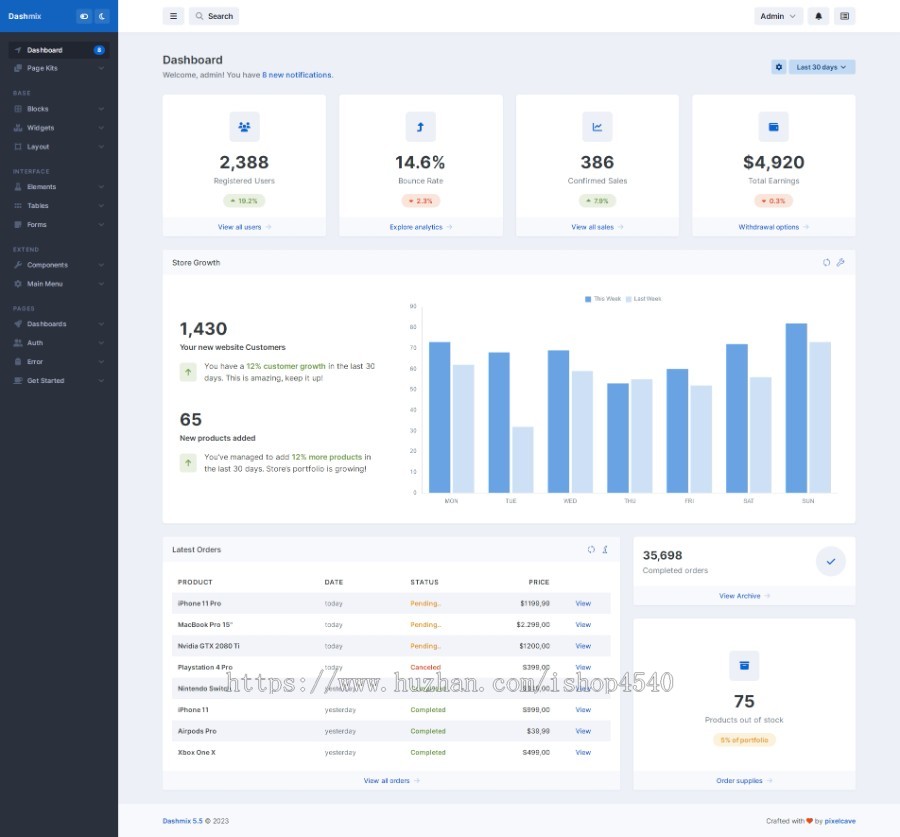The image size is (900, 837).
Task: Click the Confirmed Sales chart icon
Action: tap(597, 127)
